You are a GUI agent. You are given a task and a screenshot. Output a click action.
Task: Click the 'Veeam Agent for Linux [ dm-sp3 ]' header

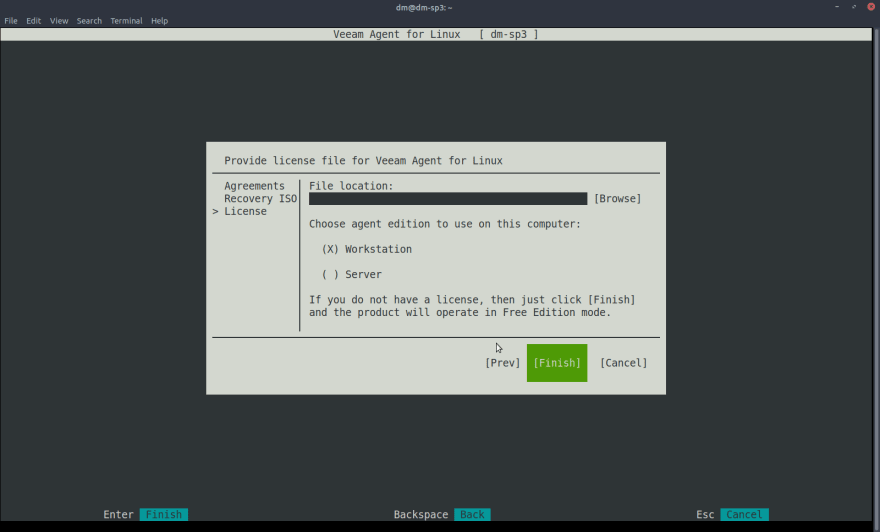click(436, 34)
